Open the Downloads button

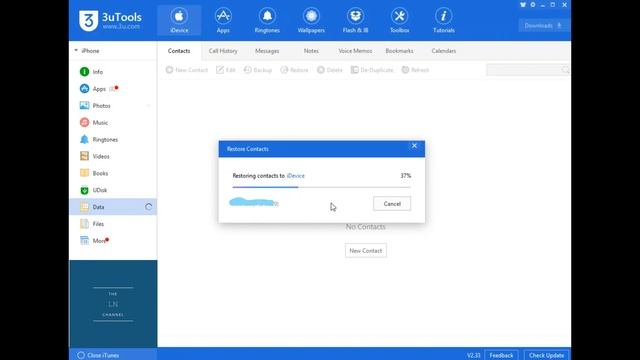(543, 25)
